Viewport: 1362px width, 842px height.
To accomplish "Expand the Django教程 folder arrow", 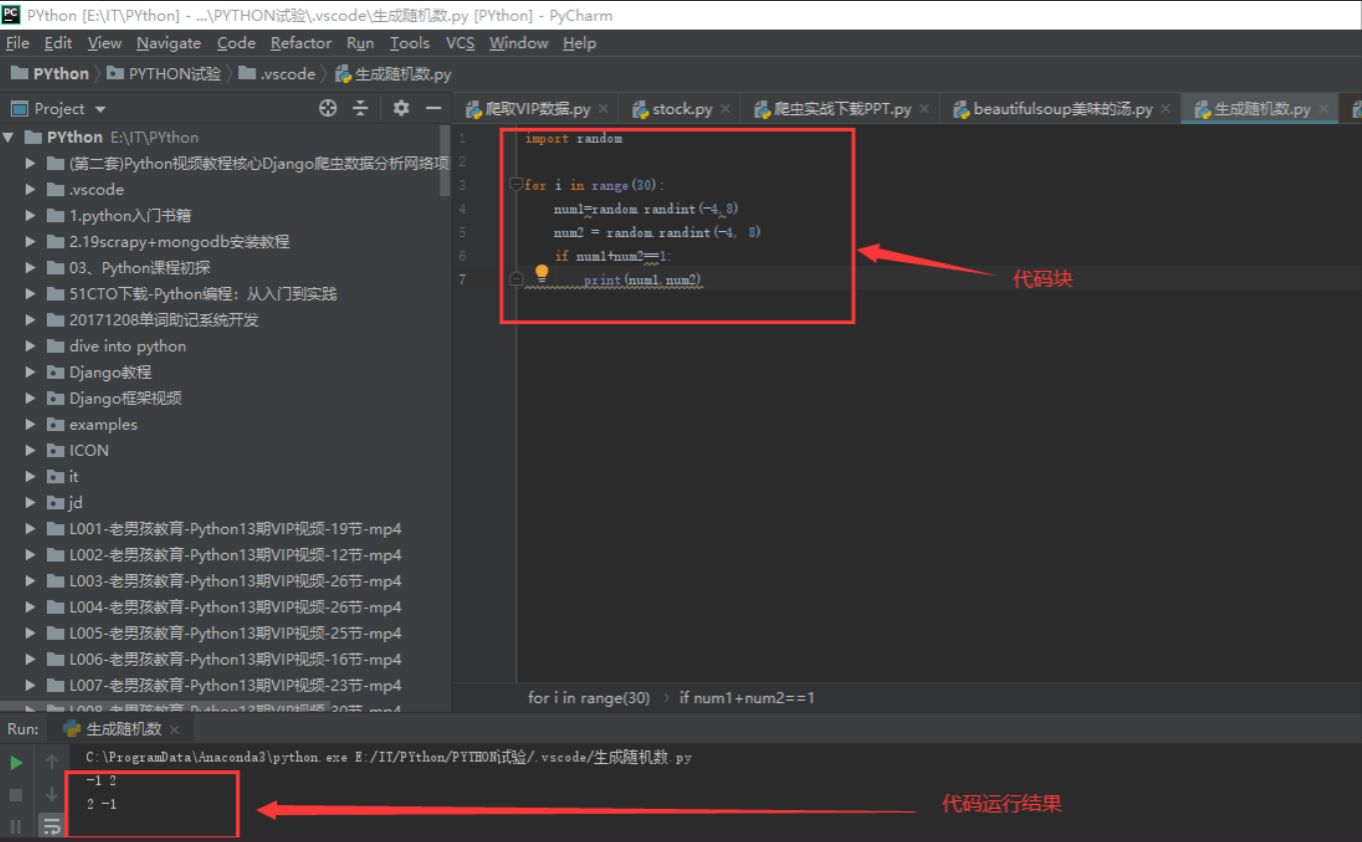I will click(x=31, y=372).
